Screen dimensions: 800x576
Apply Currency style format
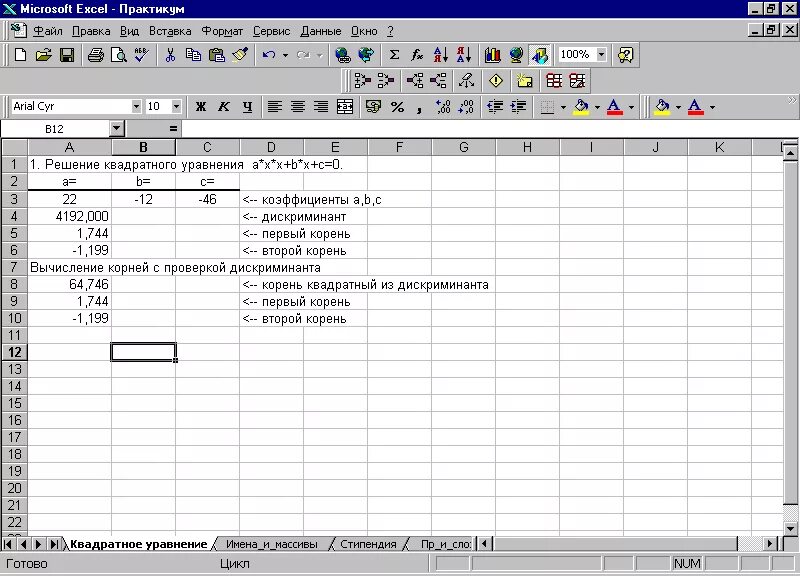pos(373,107)
